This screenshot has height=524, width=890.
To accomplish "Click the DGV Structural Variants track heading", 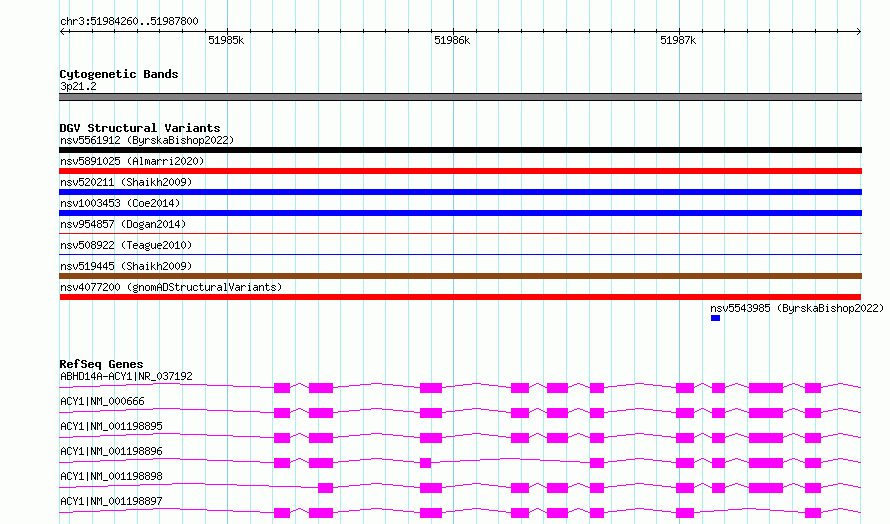I will (x=140, y=128).
